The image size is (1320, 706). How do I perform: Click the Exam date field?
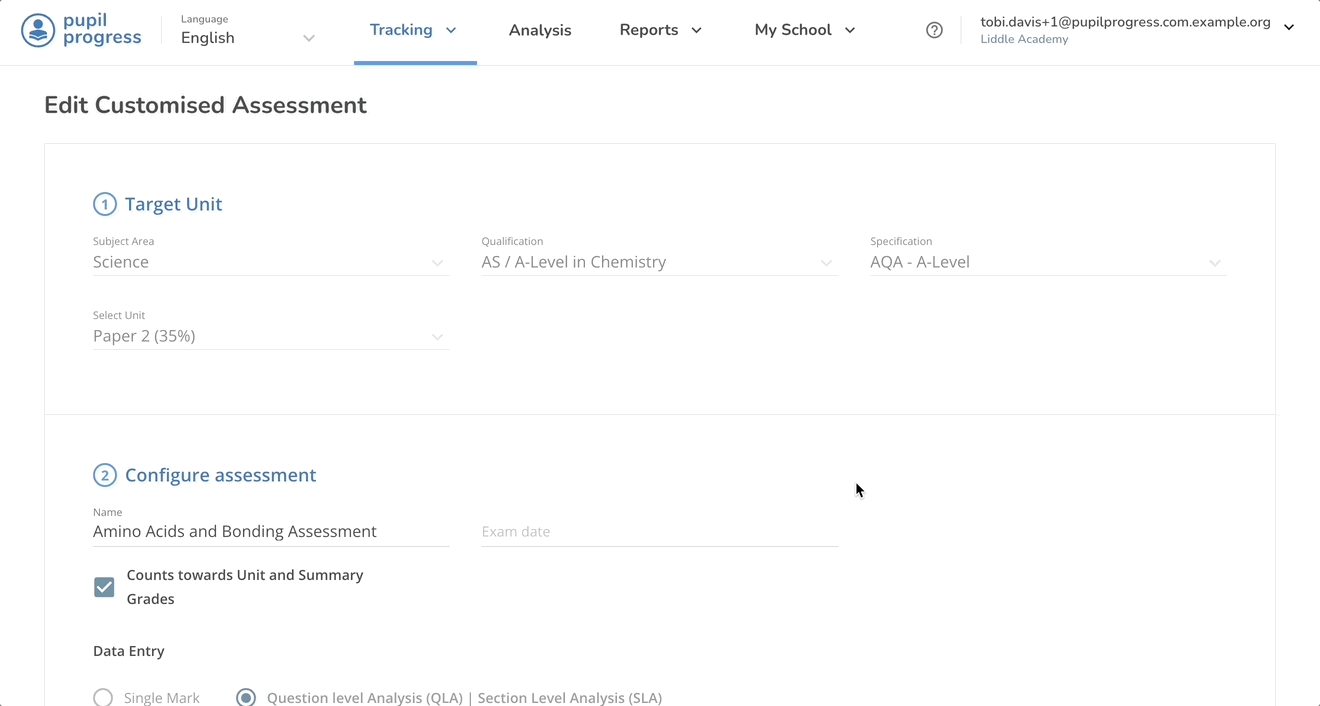pyautogui.click(x=659, y=531)
